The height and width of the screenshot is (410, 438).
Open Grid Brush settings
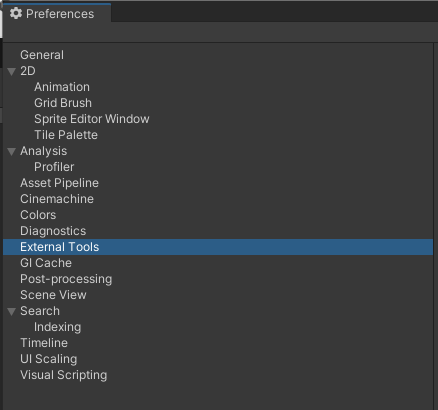point(63,103)
